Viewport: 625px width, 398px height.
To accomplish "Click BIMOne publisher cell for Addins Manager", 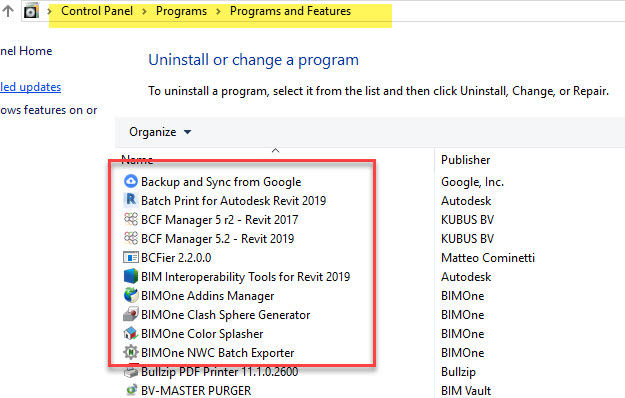I will (462, 296).
